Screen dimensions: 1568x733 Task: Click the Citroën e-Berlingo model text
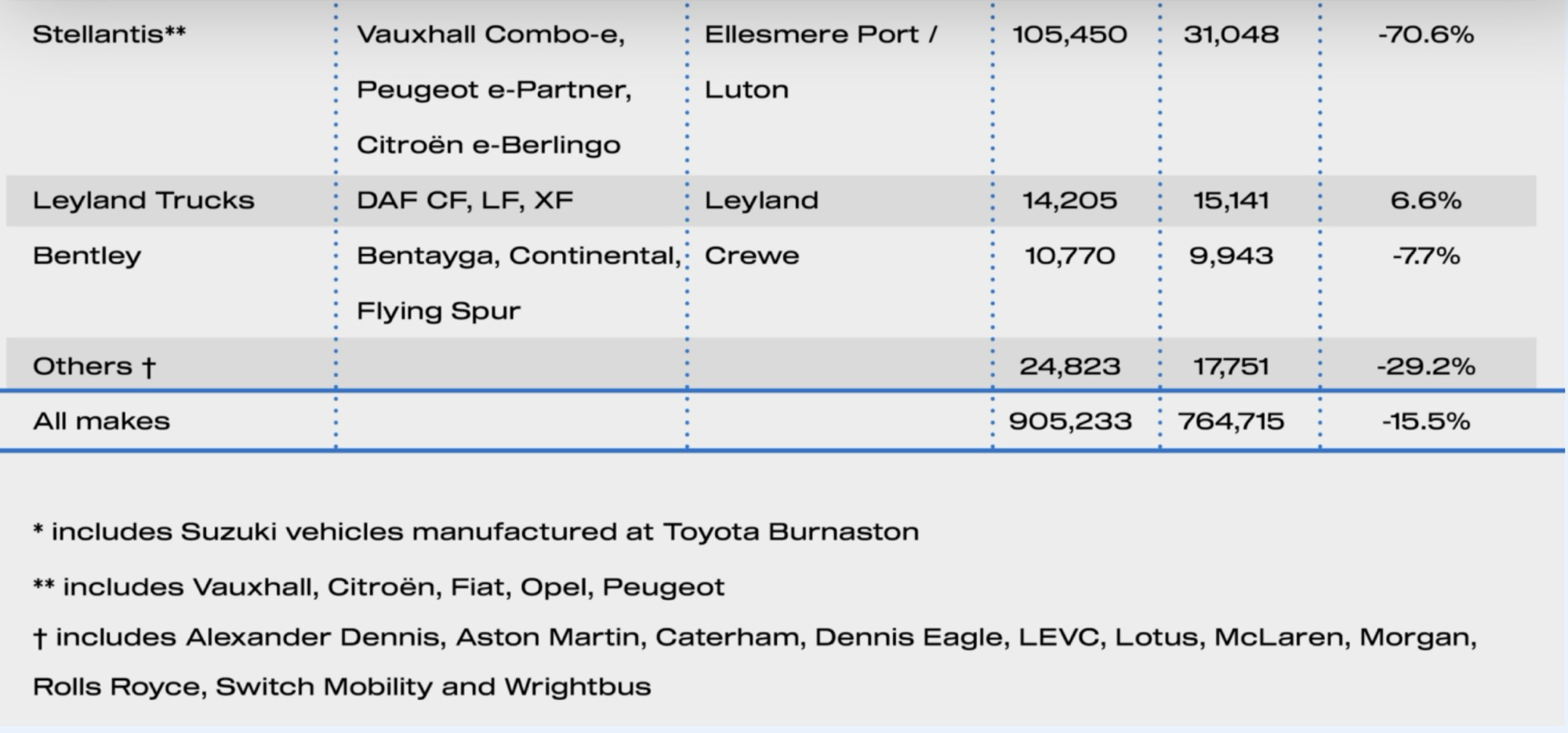[x=488, y=145]
